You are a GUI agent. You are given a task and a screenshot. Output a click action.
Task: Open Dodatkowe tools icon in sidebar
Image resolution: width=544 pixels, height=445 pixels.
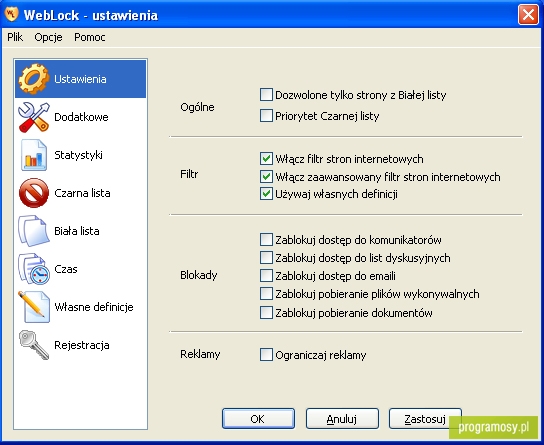pyautogui.click(x=34, y=117)
